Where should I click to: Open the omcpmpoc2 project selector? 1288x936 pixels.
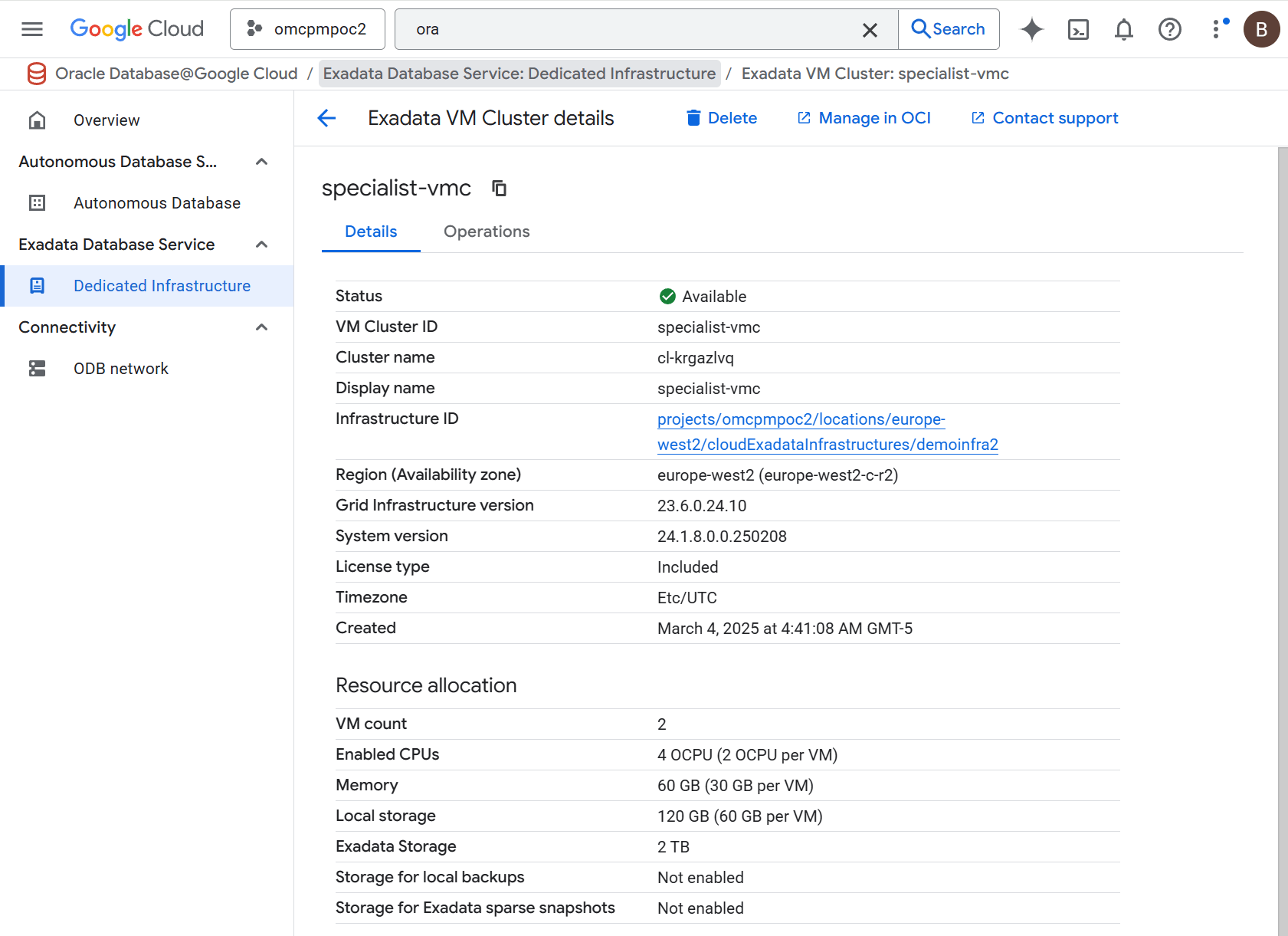coord(307,28)
